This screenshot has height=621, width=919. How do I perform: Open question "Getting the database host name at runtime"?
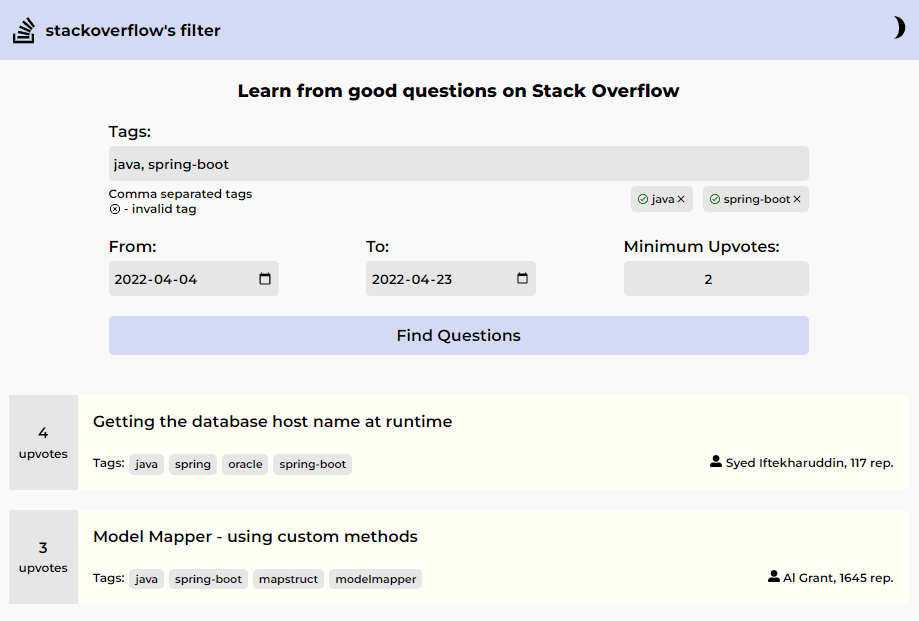coord(273,421)
